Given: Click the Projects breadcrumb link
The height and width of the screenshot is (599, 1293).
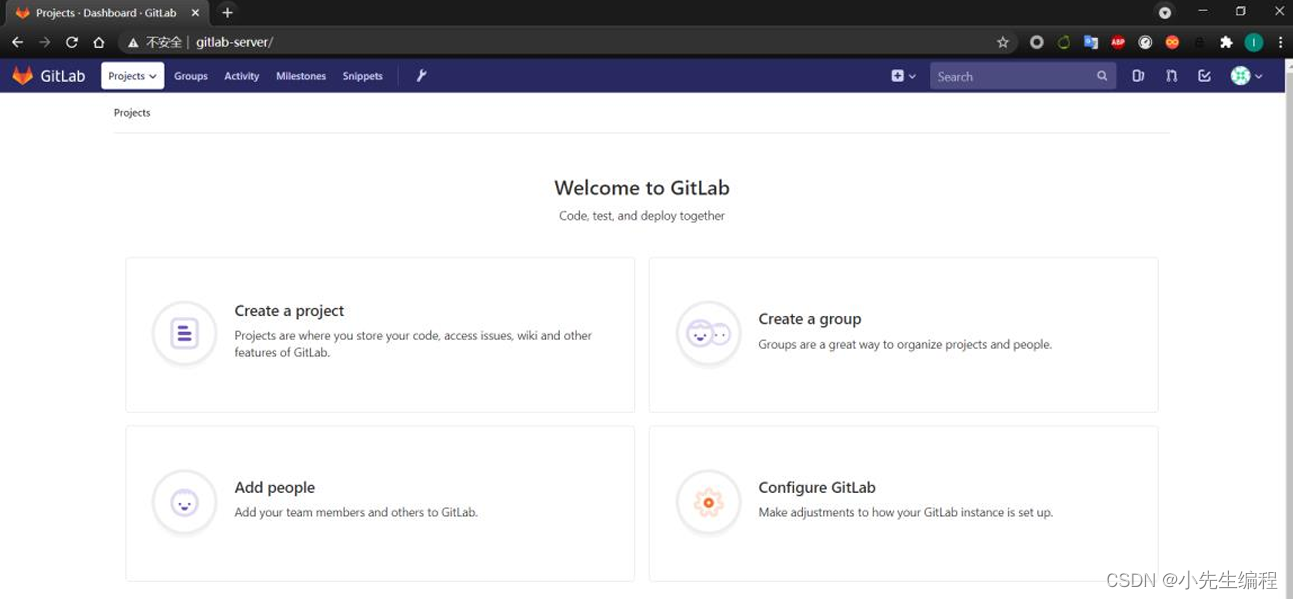Looking at the screenshot, I should click(132, 113).
